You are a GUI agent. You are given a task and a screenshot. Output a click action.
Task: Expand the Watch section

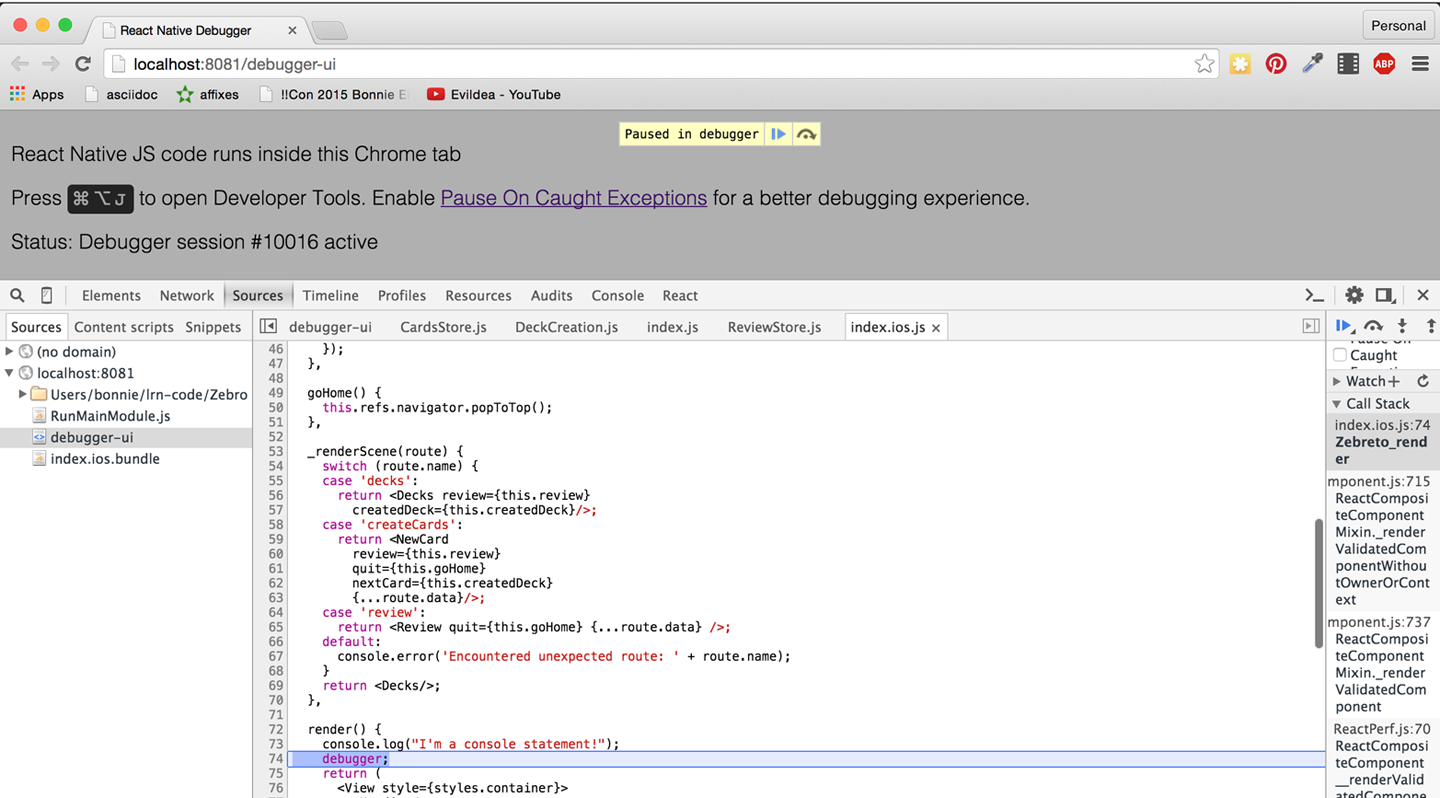[x=1337, y=381]
